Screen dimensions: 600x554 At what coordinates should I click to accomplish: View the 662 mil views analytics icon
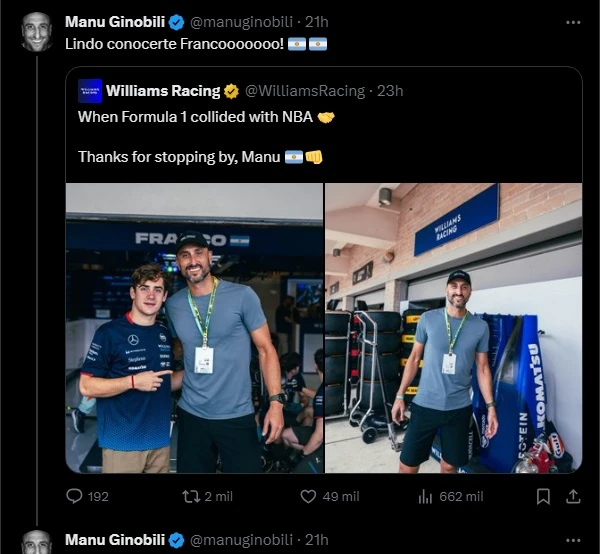424,496
